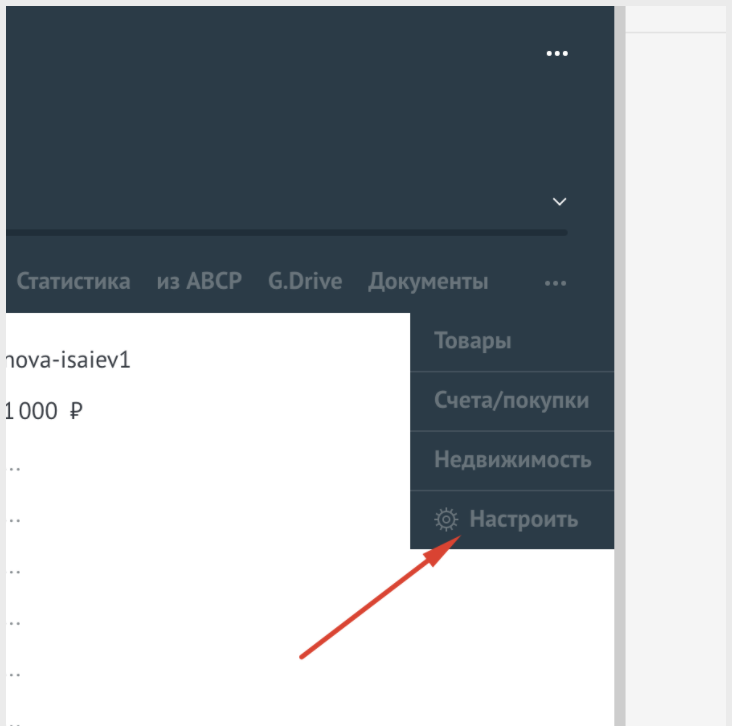Click the ₽ currency symbol
This screenshot has height=726, width=732.
point(76,411)
